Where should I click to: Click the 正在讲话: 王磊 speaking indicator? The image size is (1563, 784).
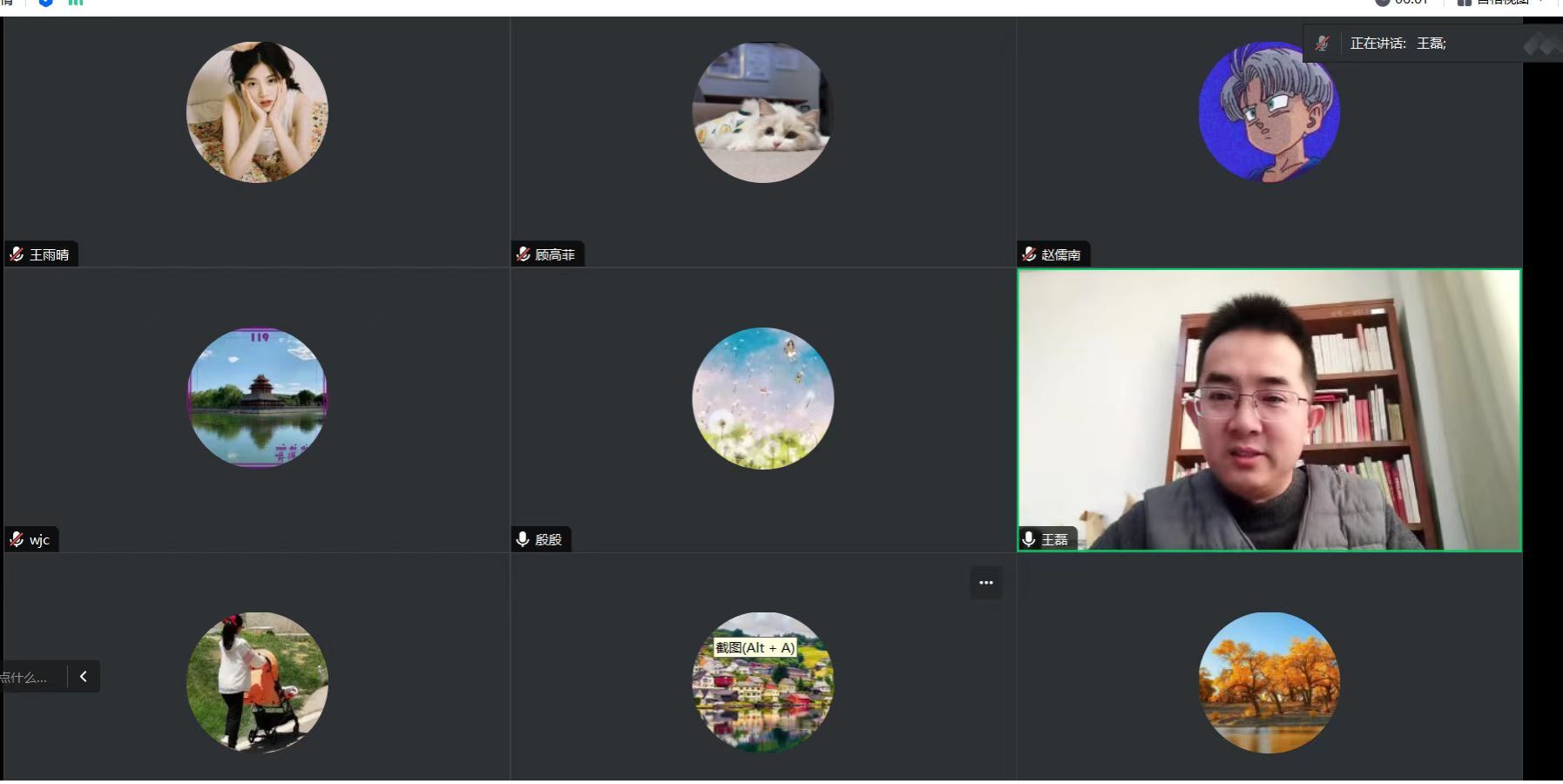pos(1397,43)
